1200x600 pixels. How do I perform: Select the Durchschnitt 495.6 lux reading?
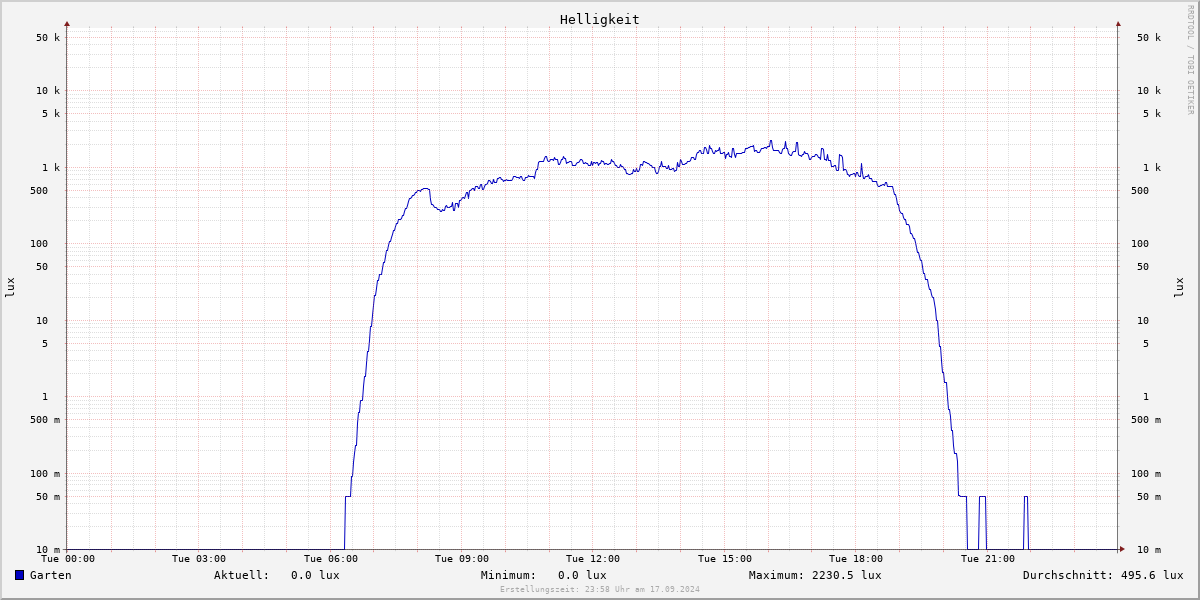pos(1103,575)
